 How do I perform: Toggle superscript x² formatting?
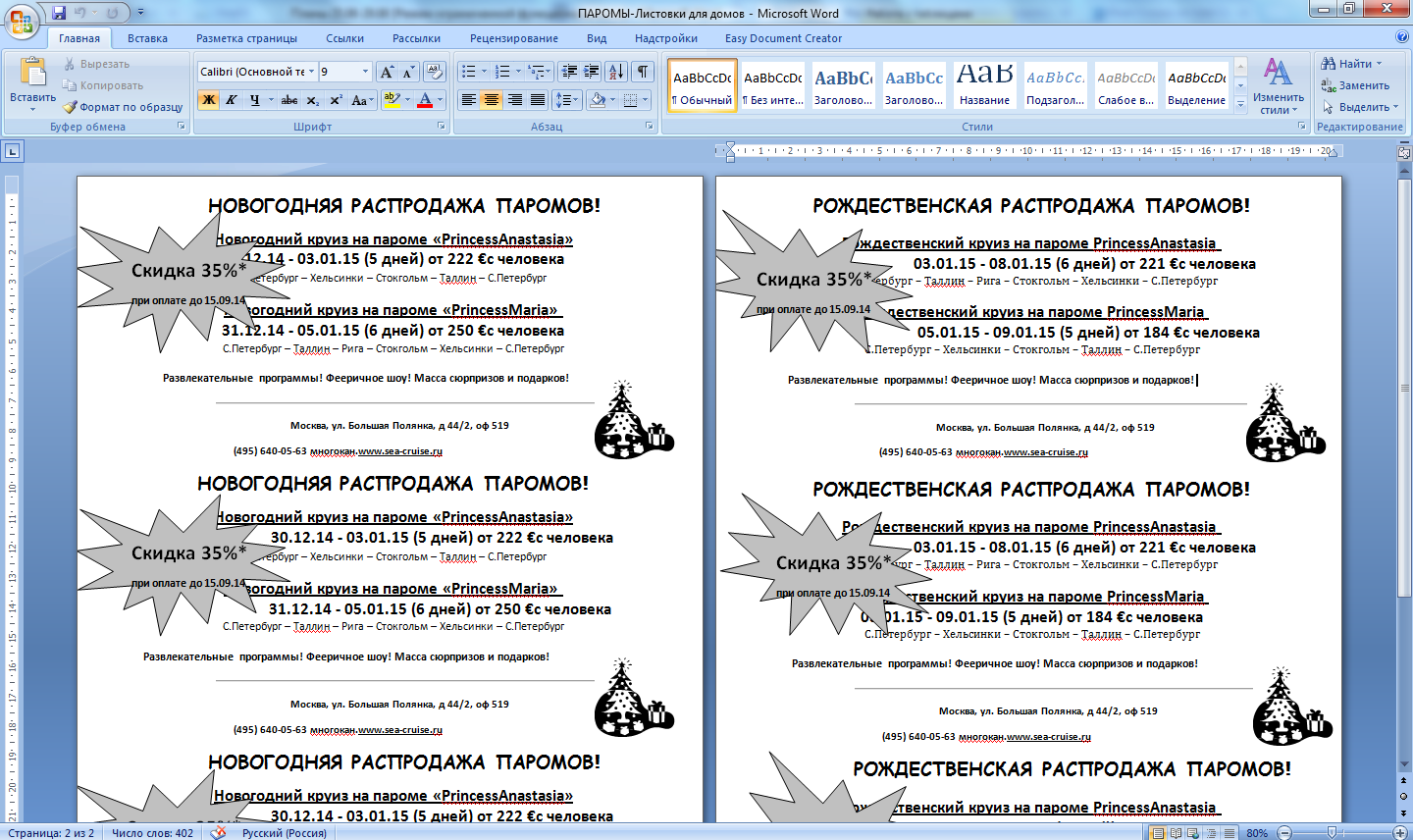335,100
